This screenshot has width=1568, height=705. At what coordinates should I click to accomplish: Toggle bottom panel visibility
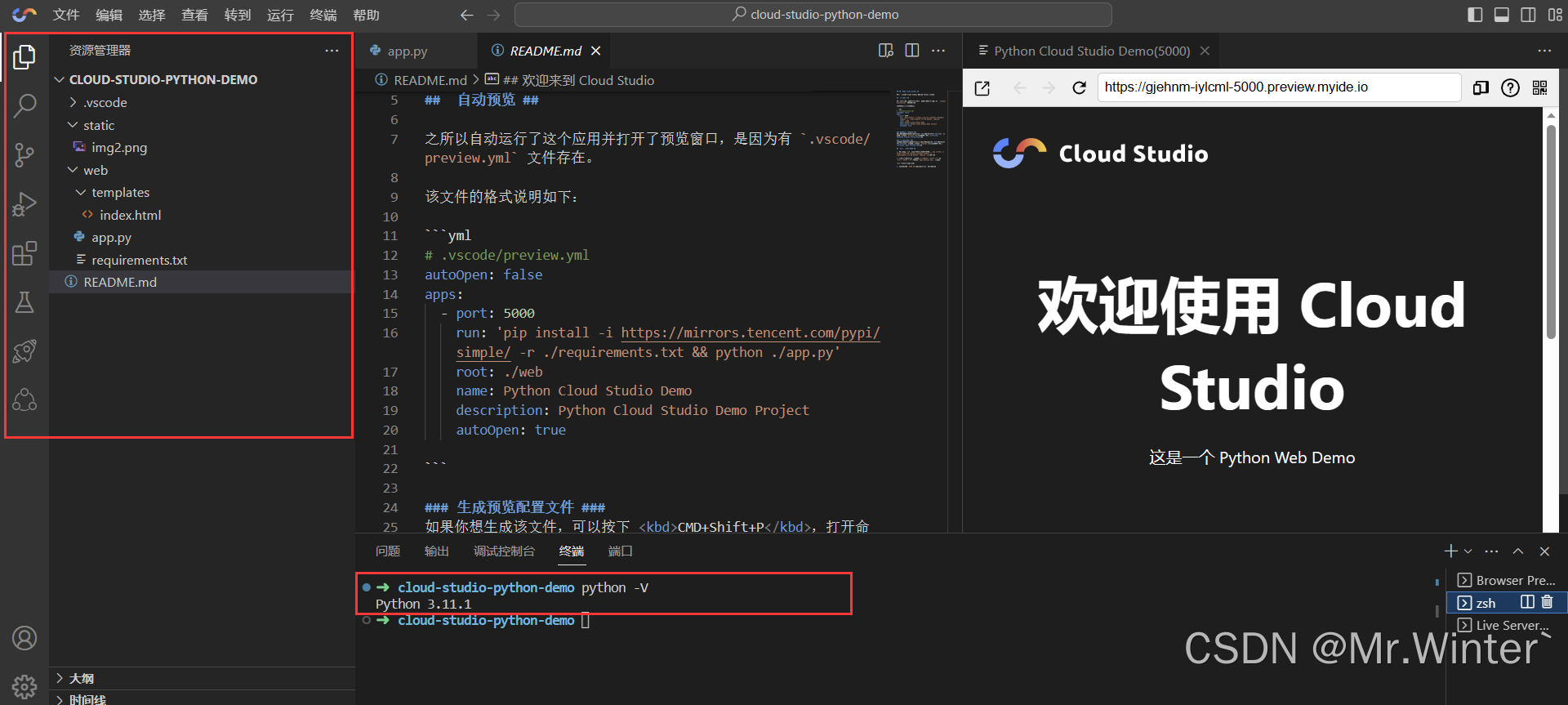coord(1502,15)
